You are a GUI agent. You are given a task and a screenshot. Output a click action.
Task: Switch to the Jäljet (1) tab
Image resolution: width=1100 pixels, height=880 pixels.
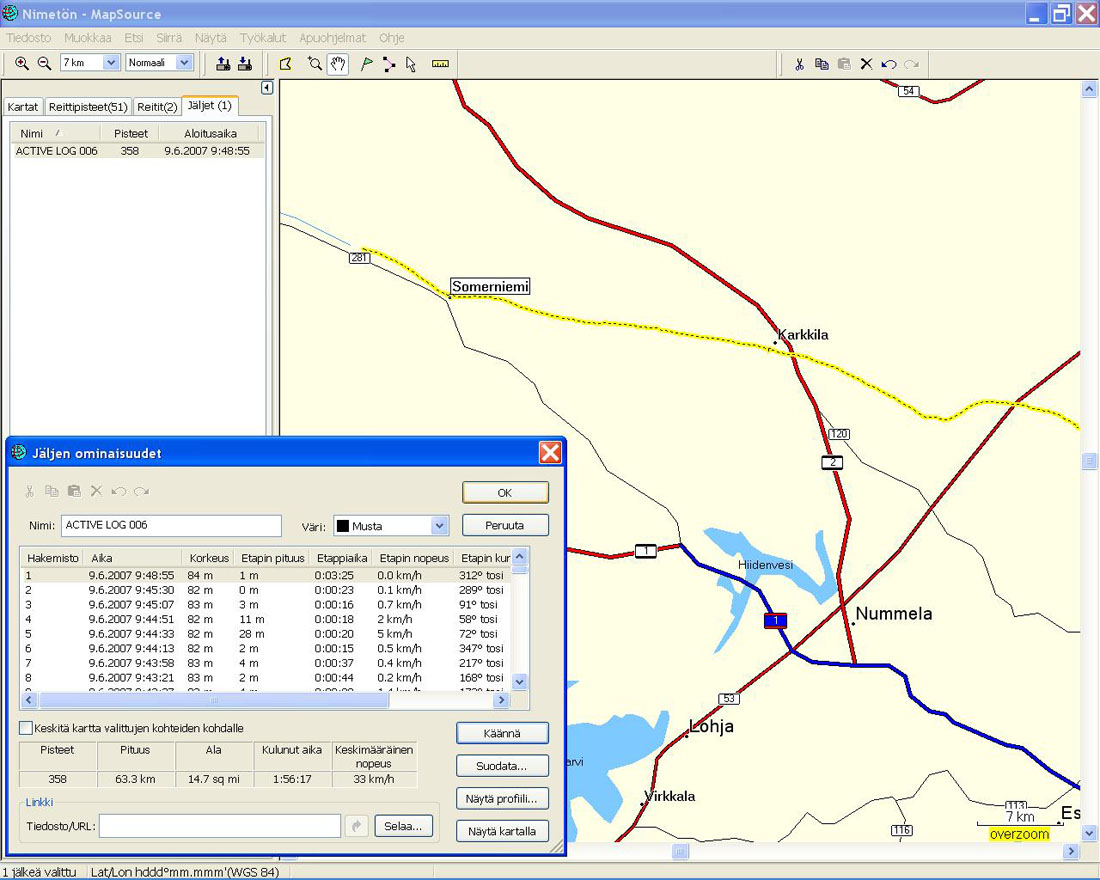point(210,105)
